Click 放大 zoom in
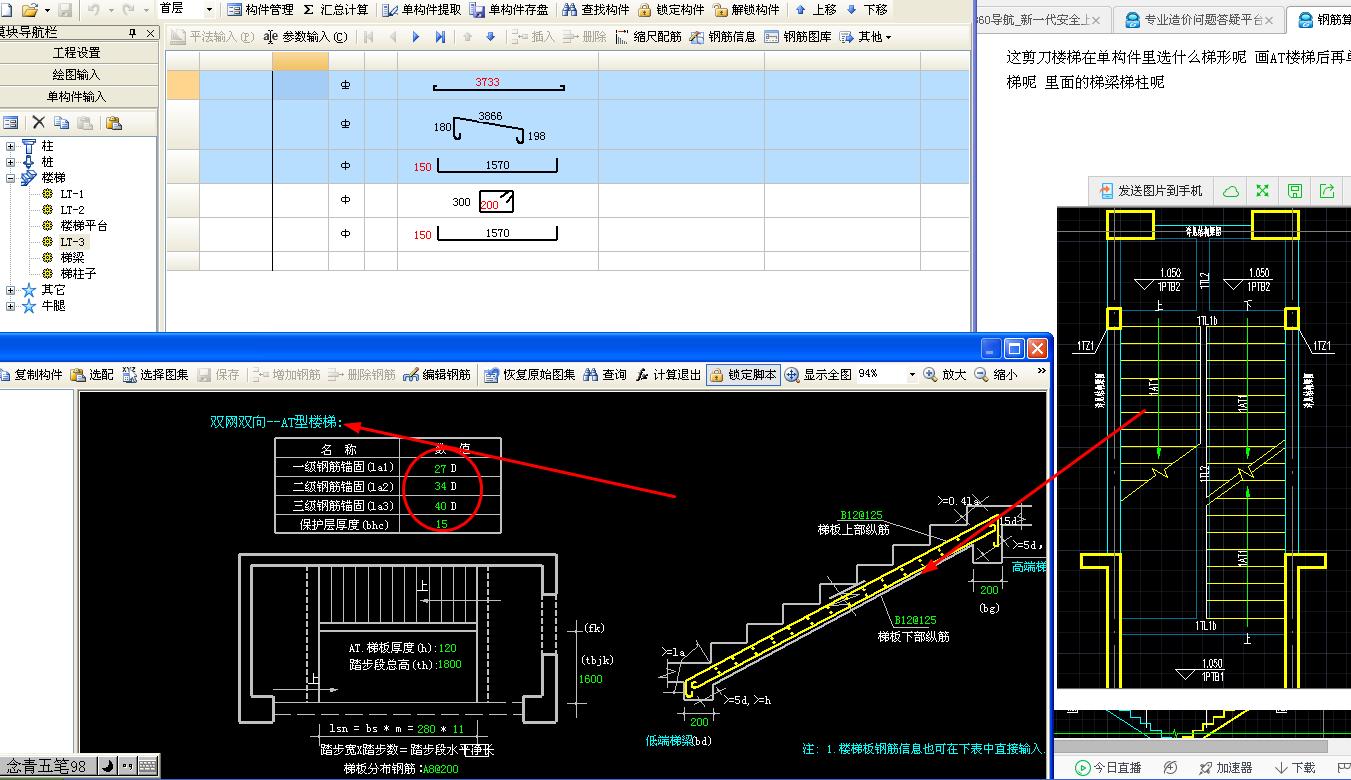1351x780 pixels. pyautogui.click(x=945, y=375)
